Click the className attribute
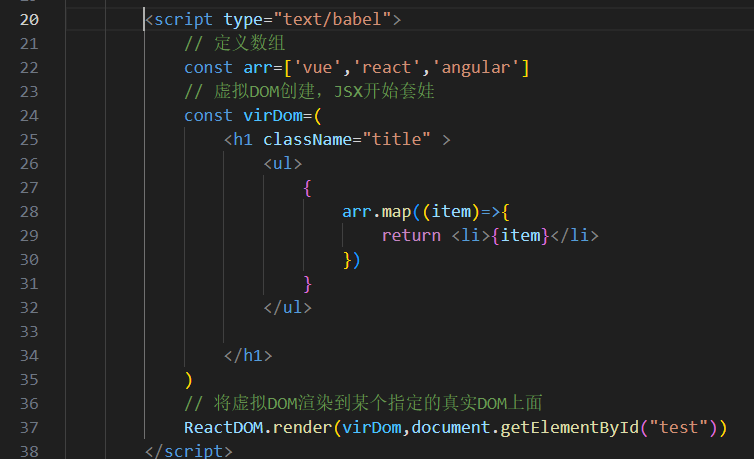754x459 pixels. pyautogui.click(x=307, y=140)
